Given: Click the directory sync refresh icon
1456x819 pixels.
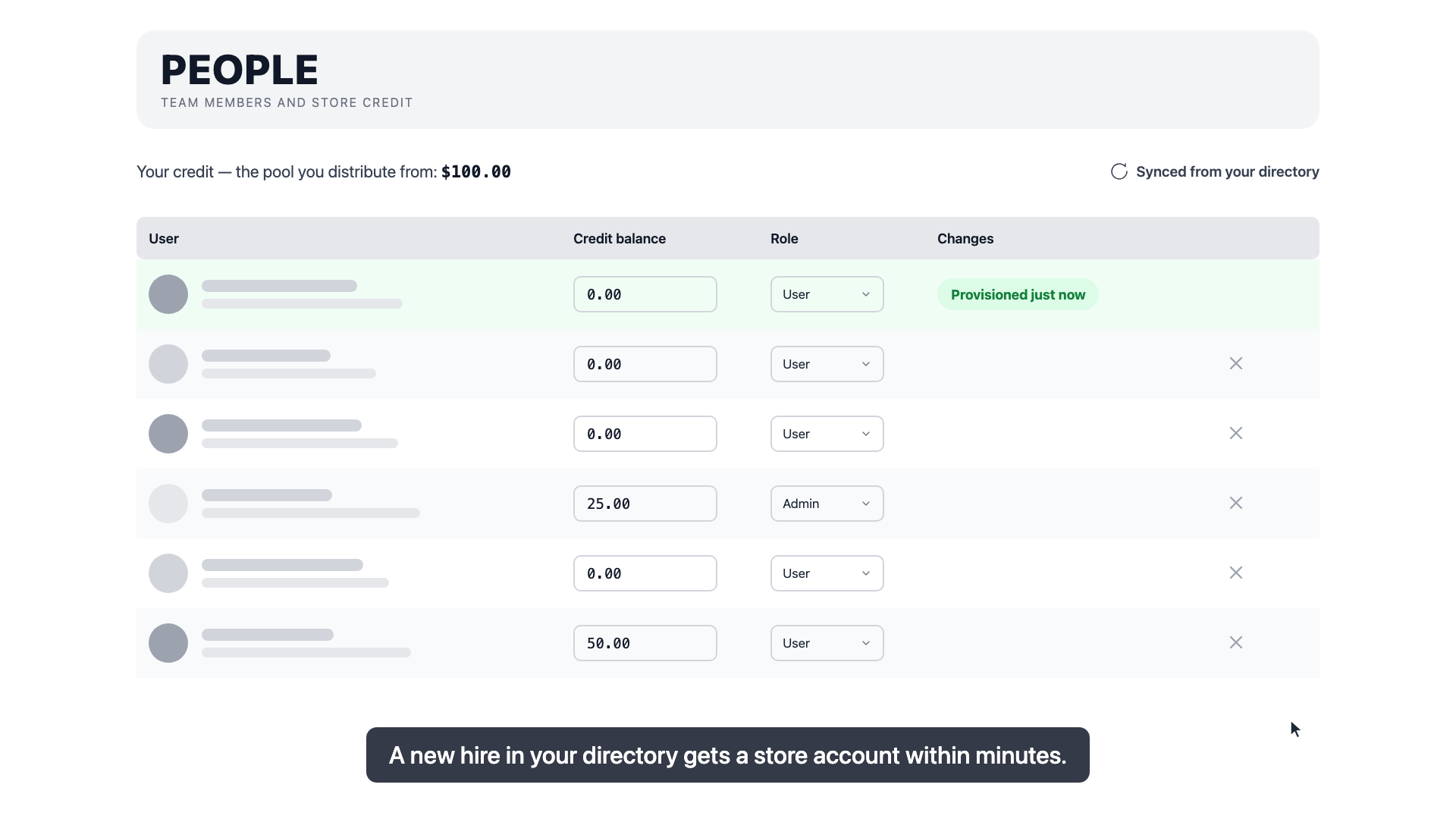Looking at the screenshot, I should pos(1119,171).
